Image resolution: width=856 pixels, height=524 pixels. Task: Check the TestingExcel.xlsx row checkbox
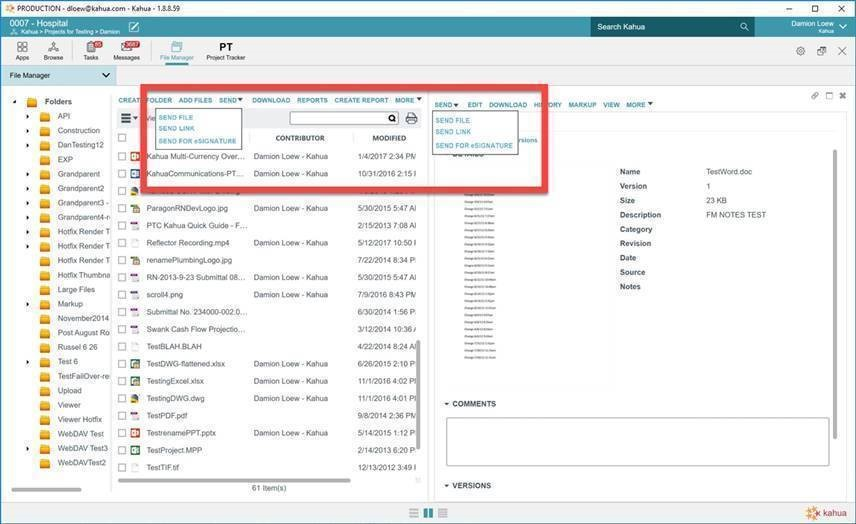(x=122, y=381)
